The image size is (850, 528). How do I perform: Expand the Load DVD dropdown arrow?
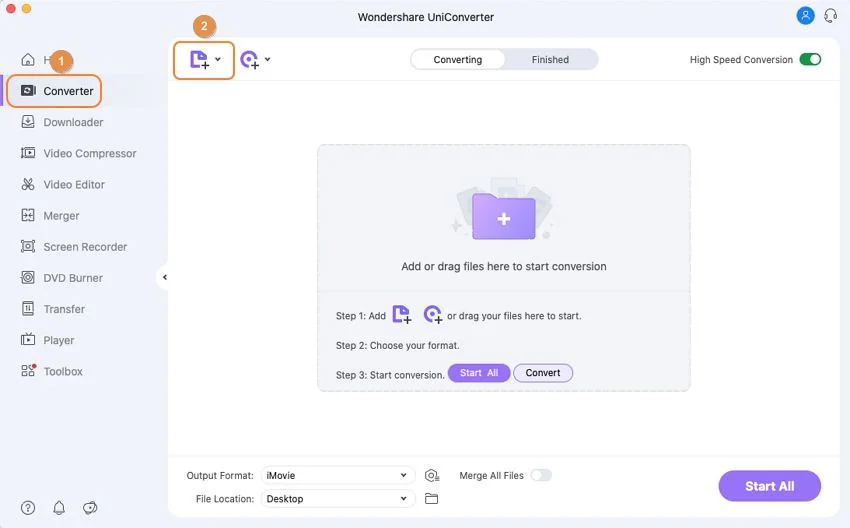click(267, 59)
